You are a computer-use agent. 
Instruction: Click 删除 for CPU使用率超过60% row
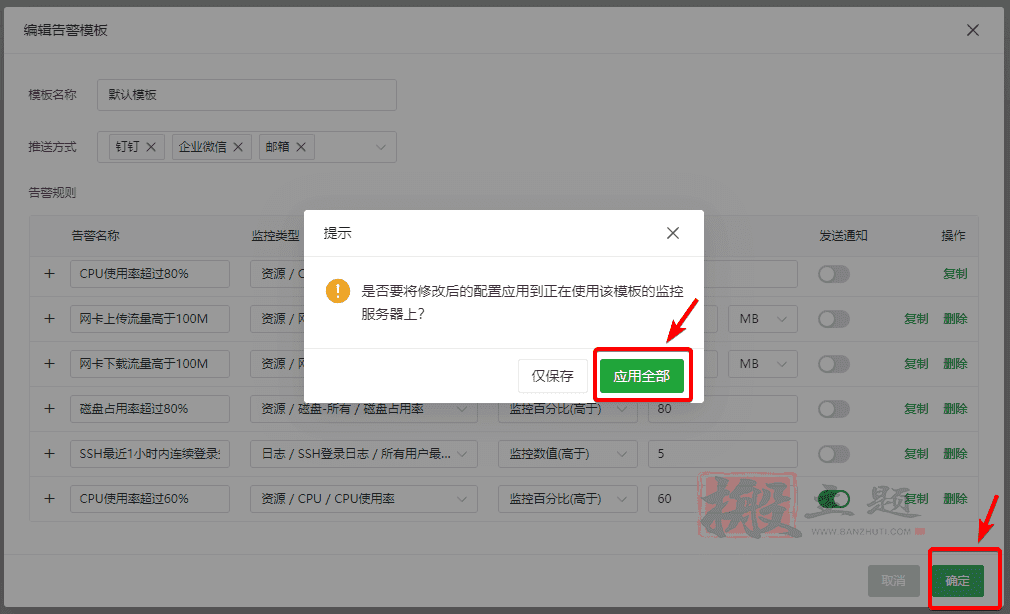955,499
